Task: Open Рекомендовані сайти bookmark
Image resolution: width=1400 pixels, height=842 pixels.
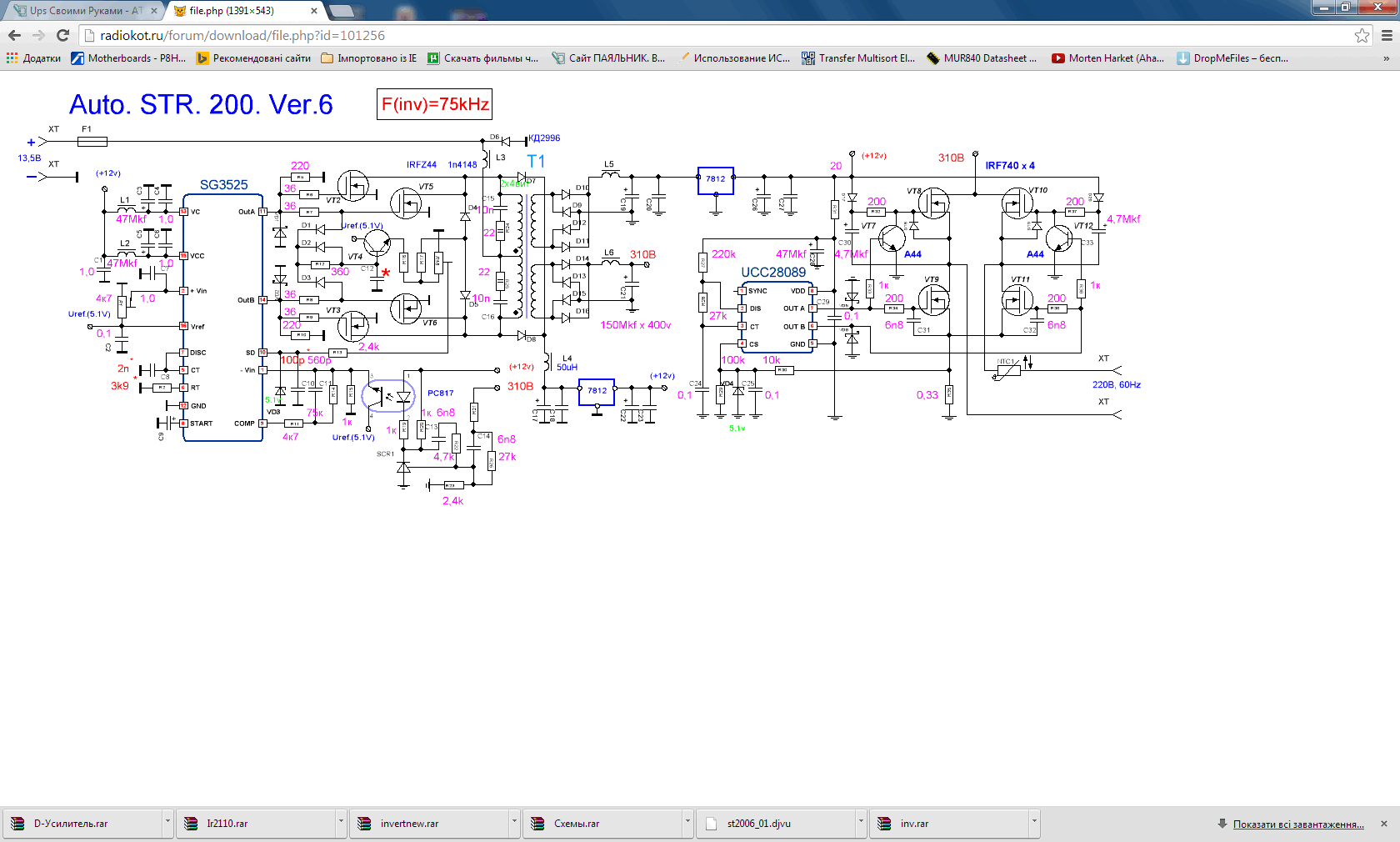Action: tap(253, 58)
